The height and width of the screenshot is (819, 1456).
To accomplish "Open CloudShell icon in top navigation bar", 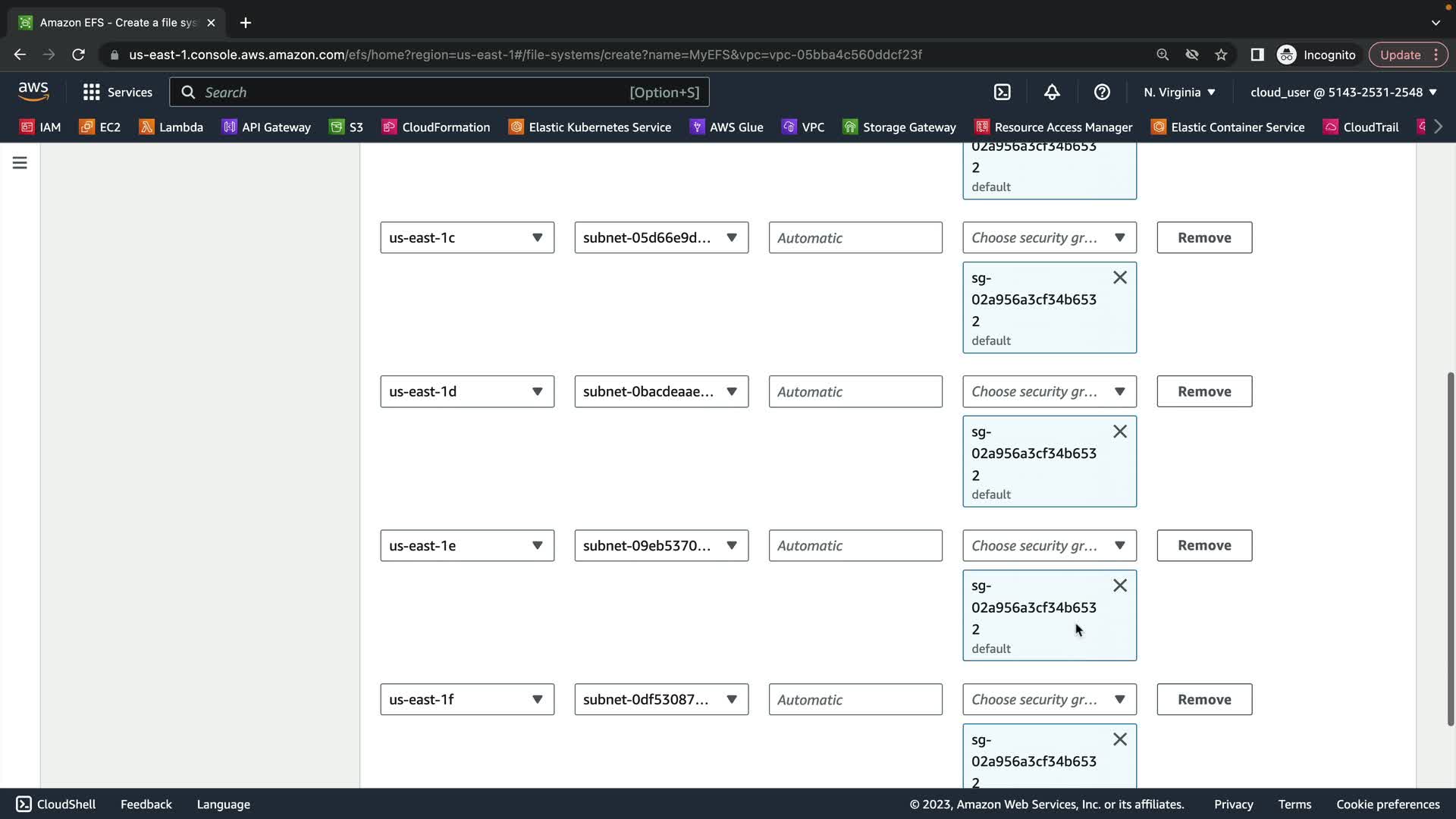I will (1002, 92).
